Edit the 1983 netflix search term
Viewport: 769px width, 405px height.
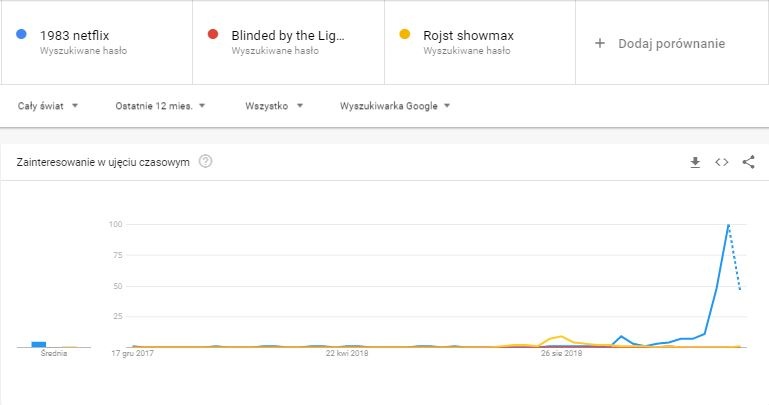pyautogui.click(x=75, y=35)
